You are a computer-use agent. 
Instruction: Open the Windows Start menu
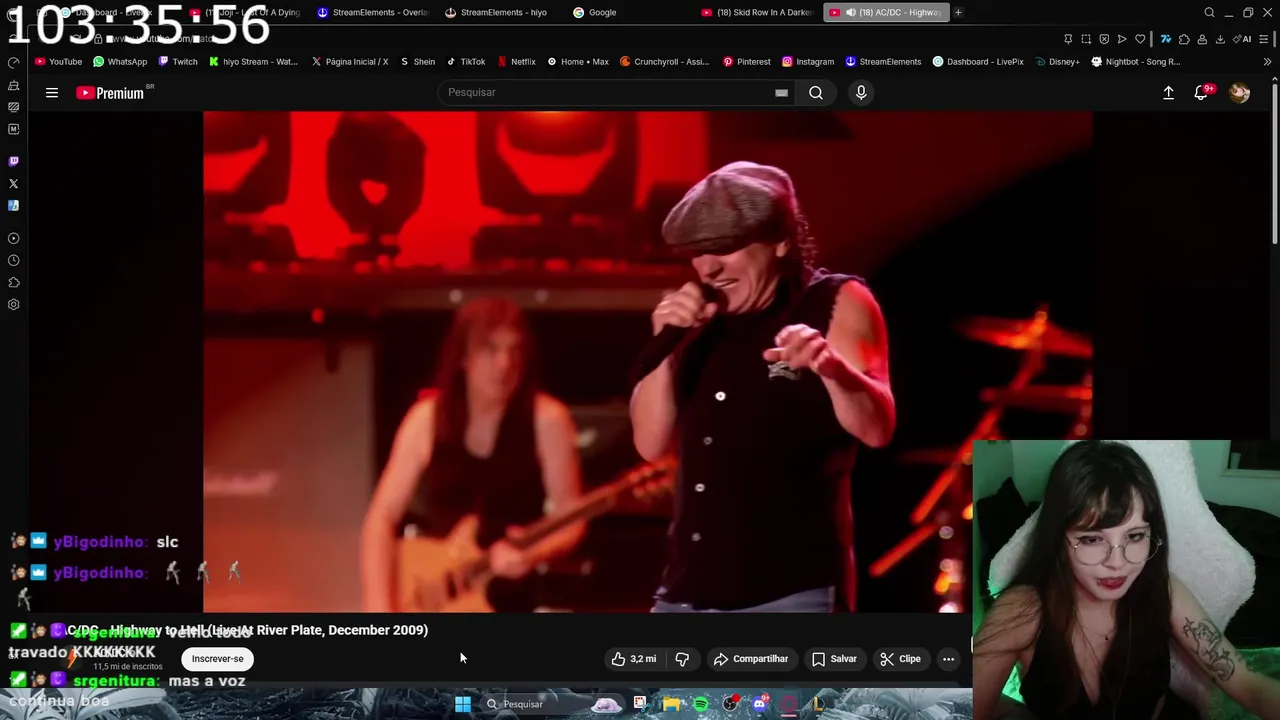point(463,704)
